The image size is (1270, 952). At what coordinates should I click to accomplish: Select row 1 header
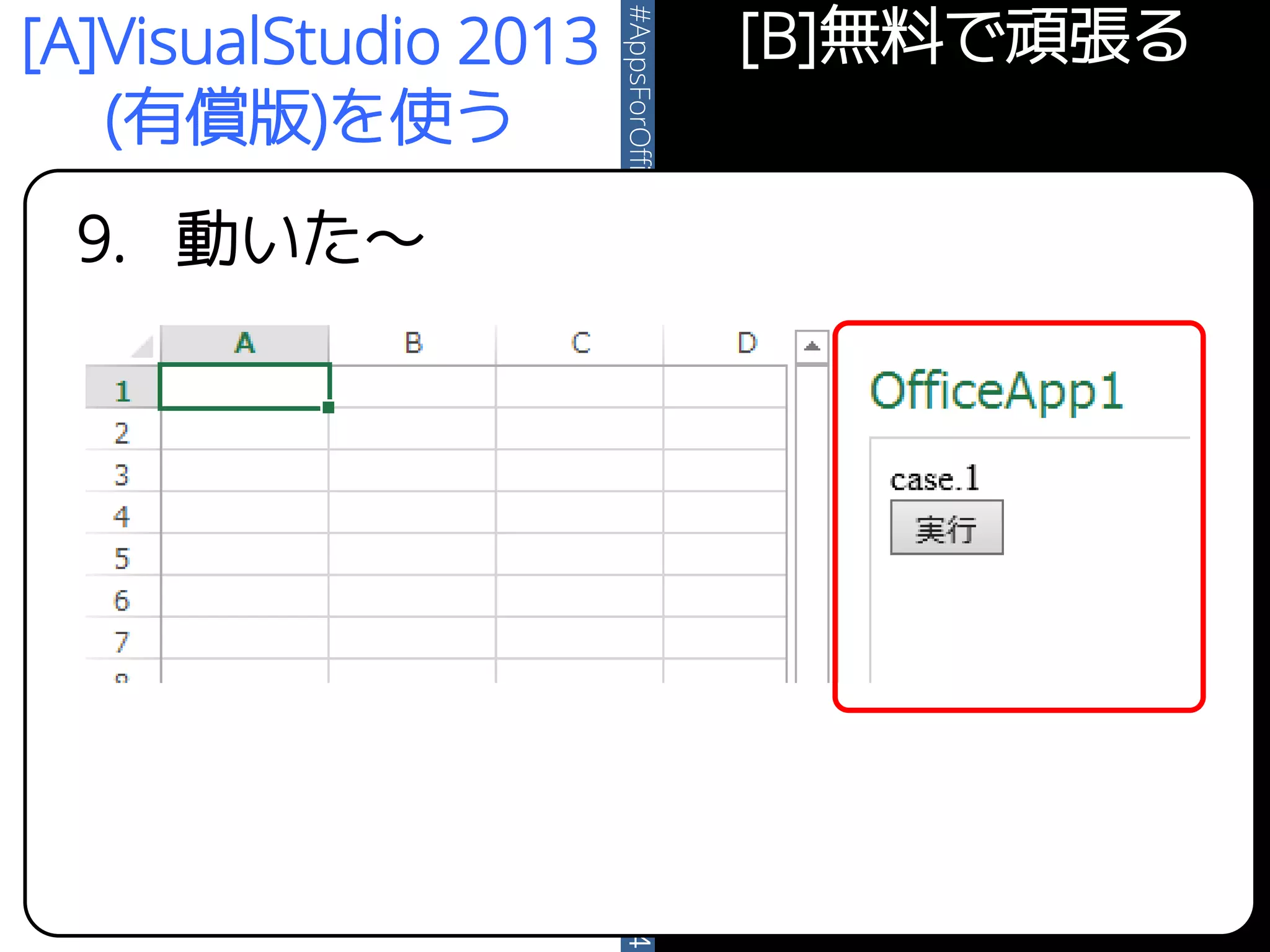point(122,387)
